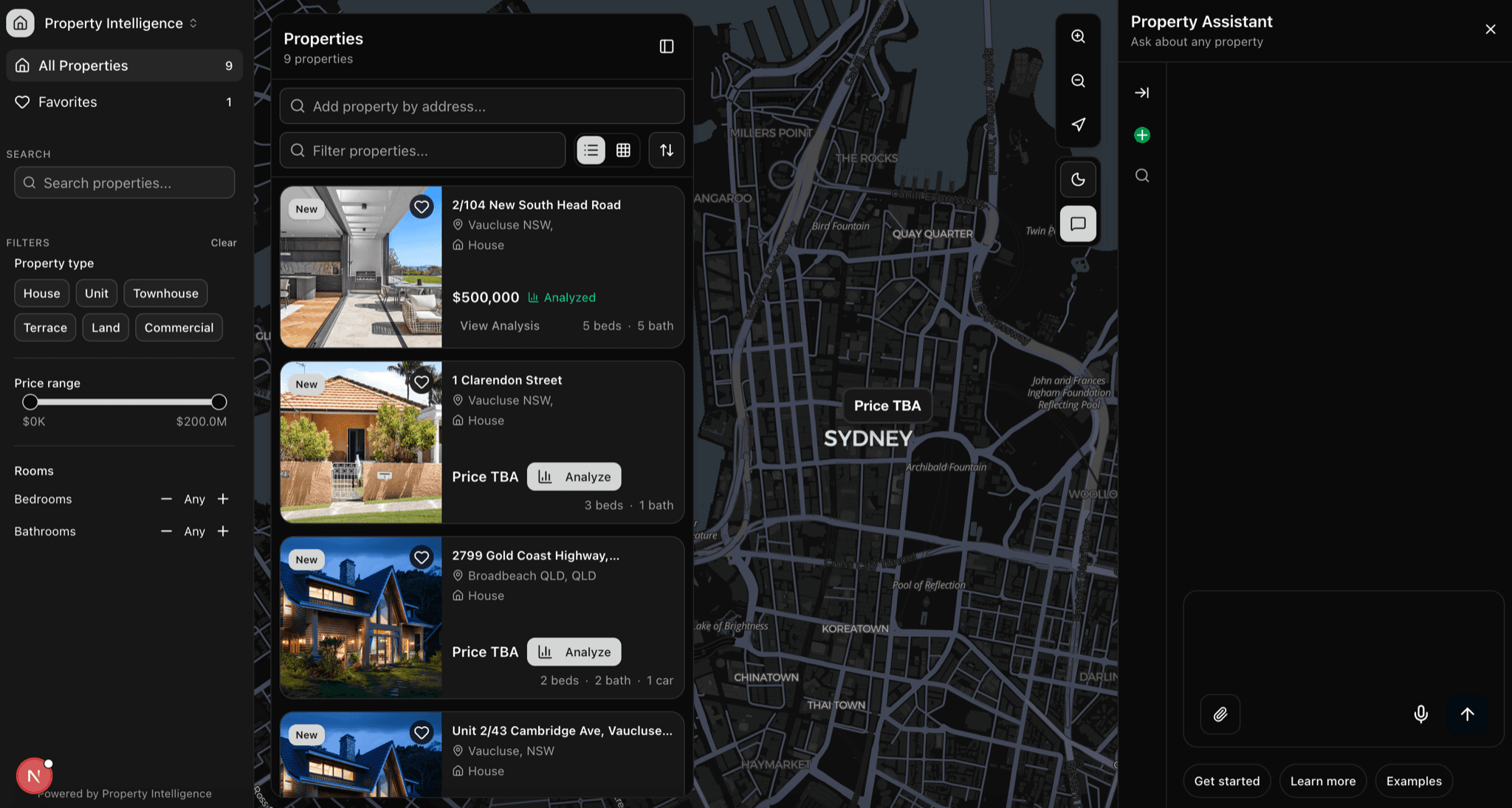Toggle the Properties panel layout icon
This screenshot has width=1512, height=808.
point(667,46)
